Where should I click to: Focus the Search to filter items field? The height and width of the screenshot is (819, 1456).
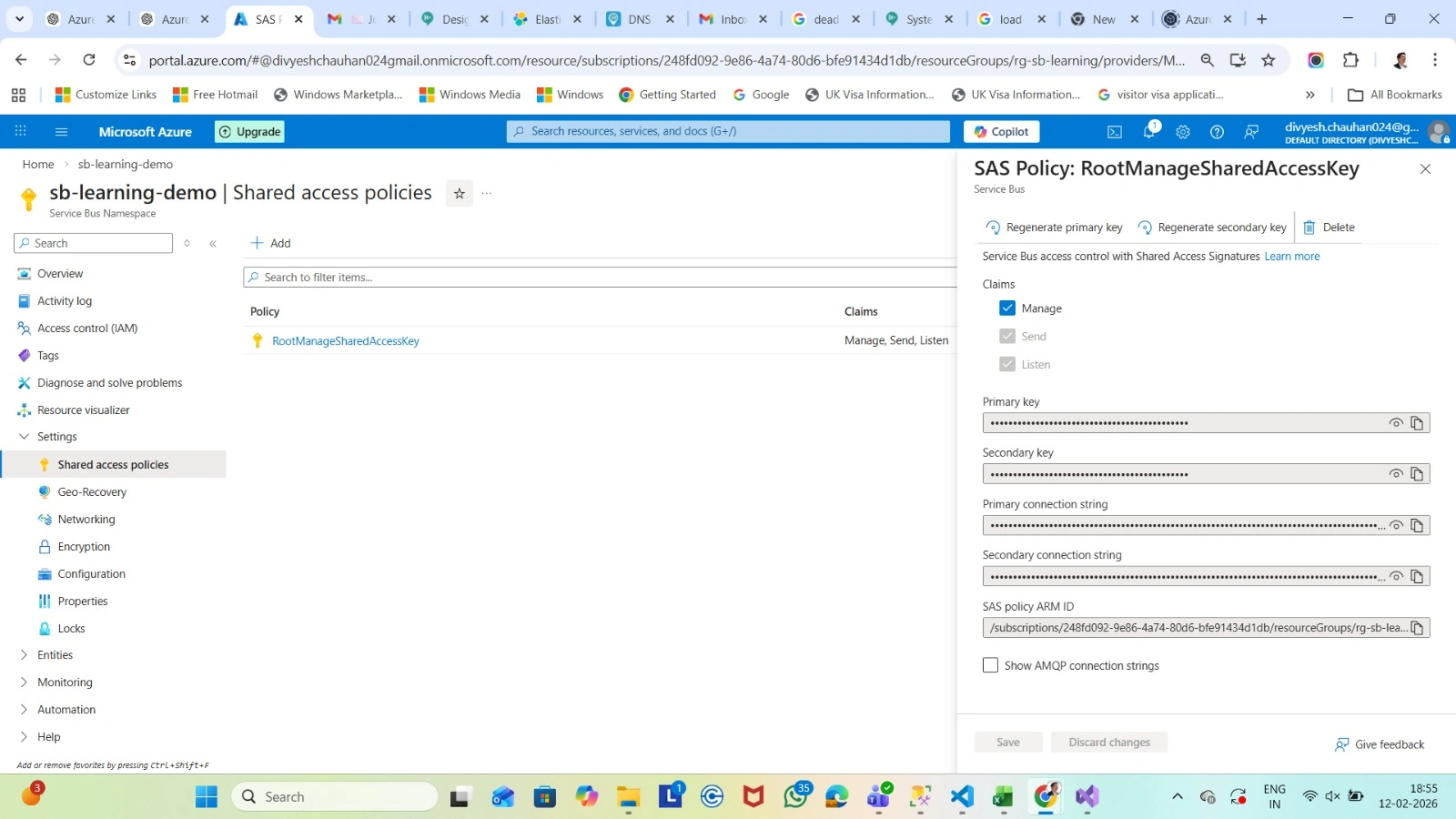[x=601, y=278]
